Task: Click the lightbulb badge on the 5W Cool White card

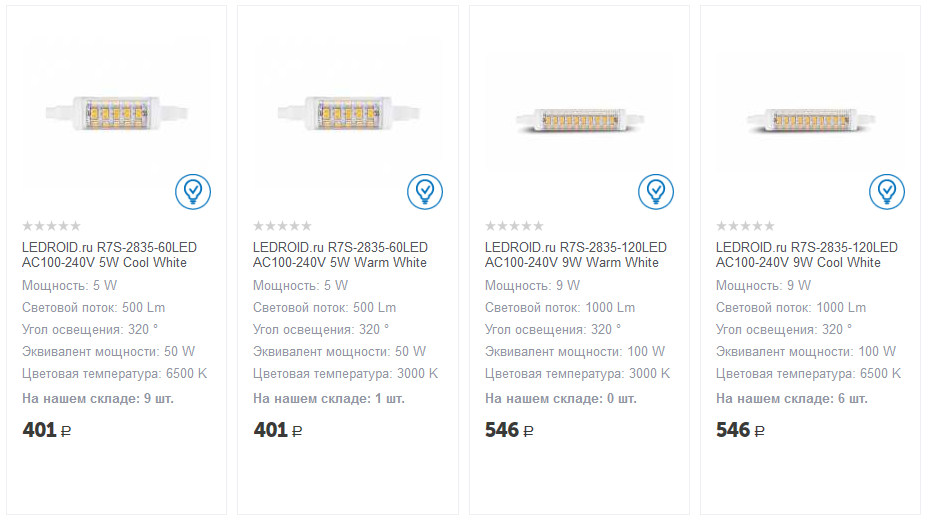Action: pos(193,191)
